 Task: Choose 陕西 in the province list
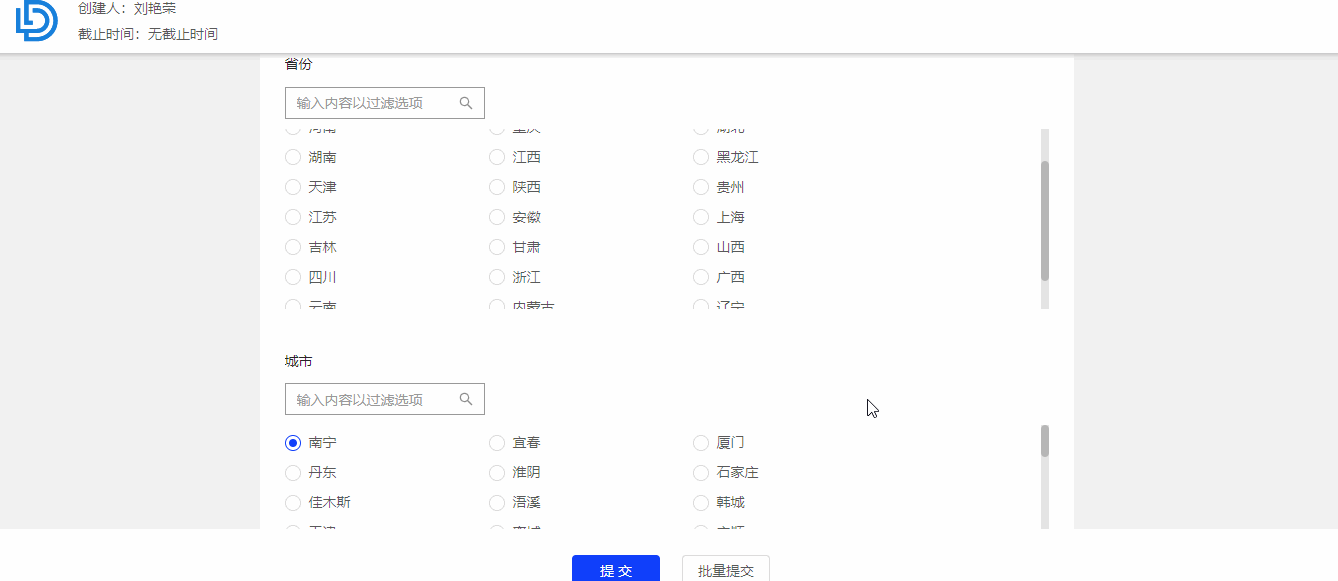click(497, 187)
